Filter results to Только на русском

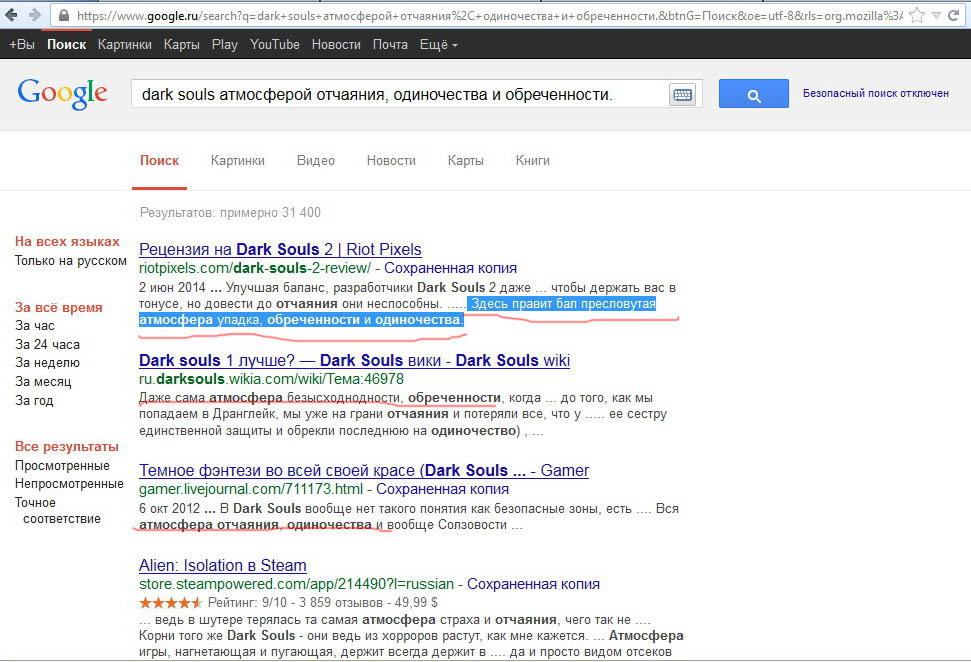pyautogui.click(x=71, y=261)
